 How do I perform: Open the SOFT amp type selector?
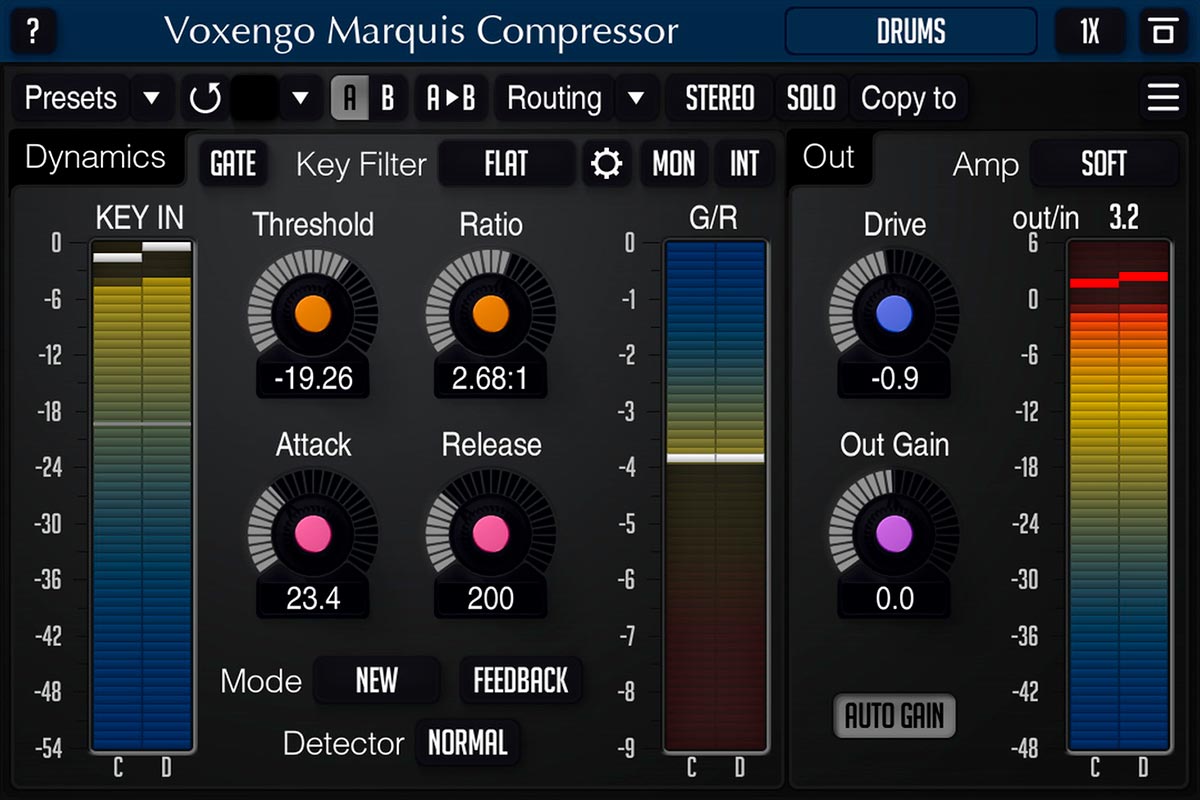pyautogui.click(x=1104, y=163)
